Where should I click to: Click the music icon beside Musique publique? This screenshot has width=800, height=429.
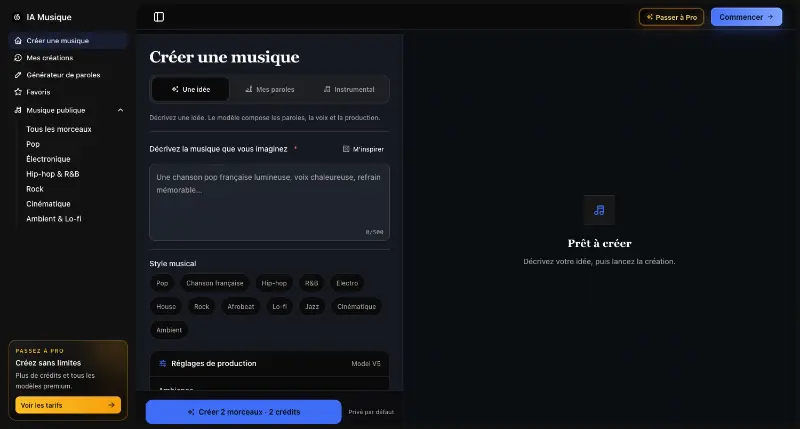click(x=18, y=110)
